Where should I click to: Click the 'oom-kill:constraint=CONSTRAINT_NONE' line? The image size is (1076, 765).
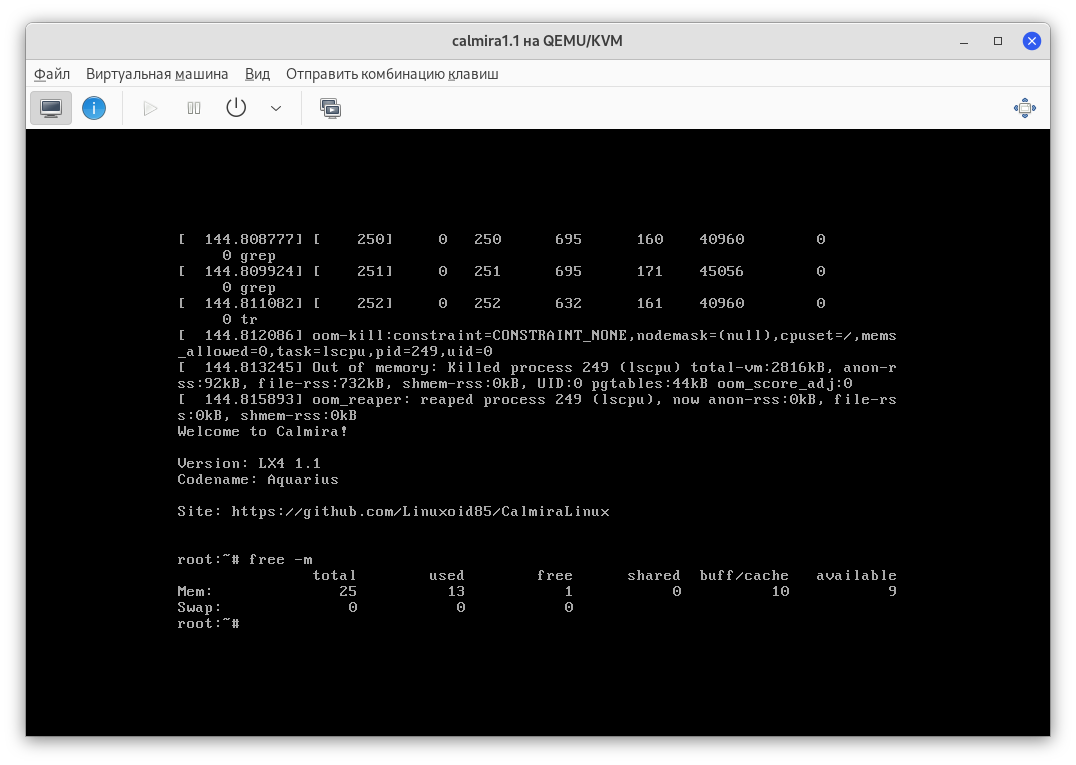537,343
